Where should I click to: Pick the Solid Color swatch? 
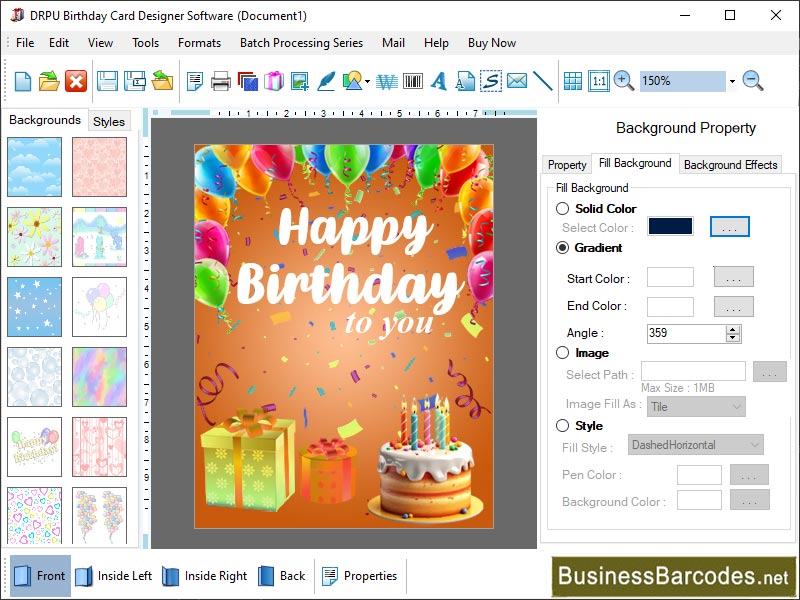tap(669, 226)
